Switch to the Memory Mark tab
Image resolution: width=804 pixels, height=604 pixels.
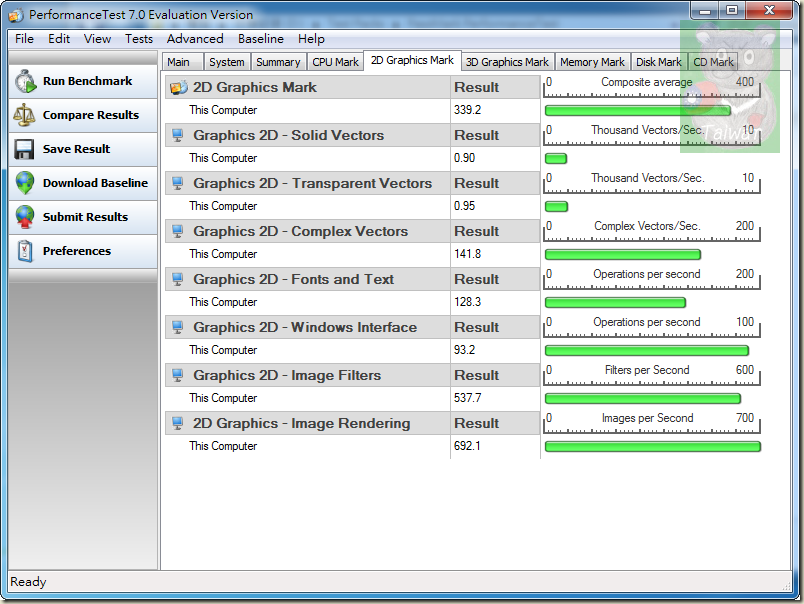point(592,62)
